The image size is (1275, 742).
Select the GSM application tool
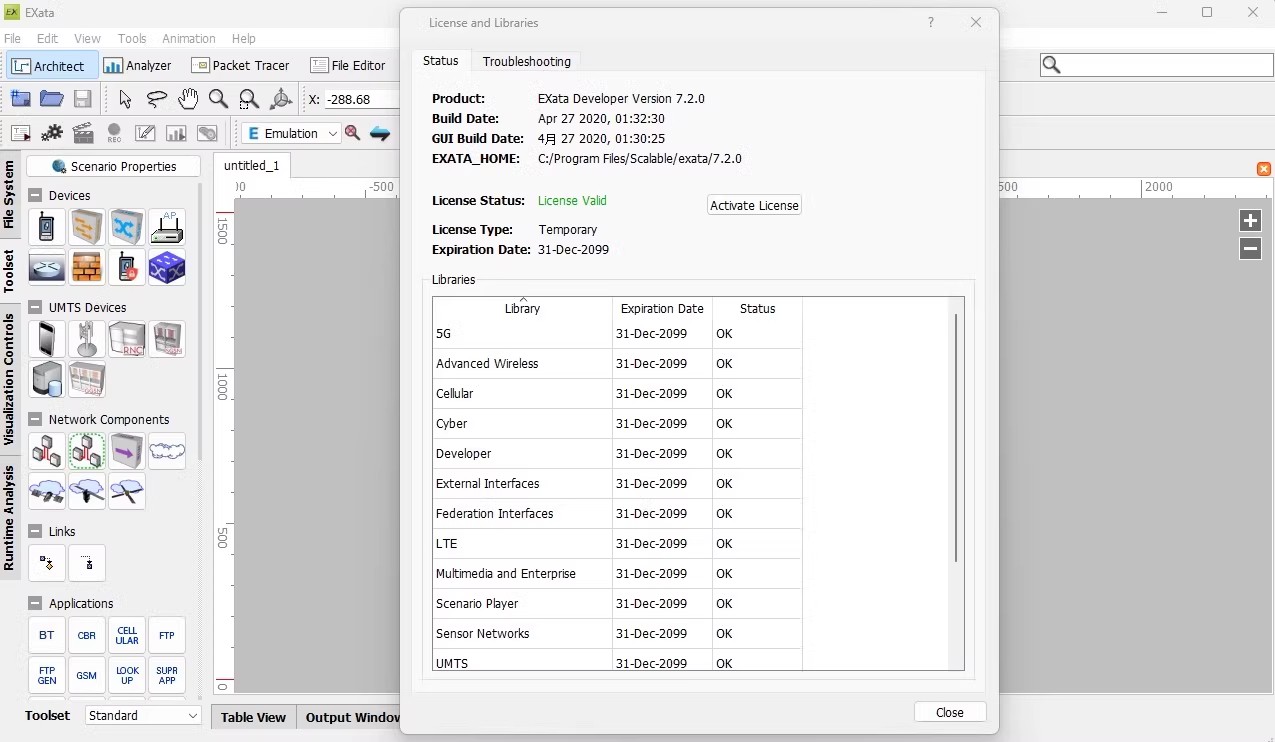tap(87, 675)
